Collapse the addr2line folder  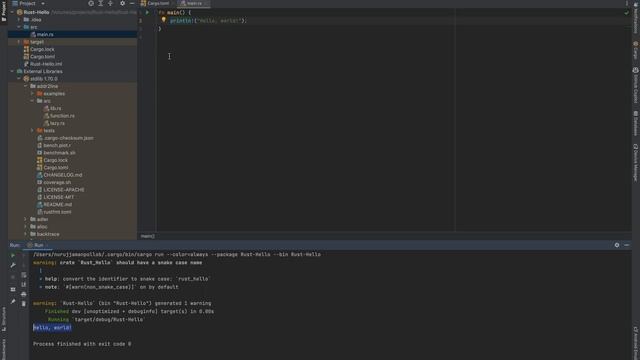click(x=25, y=86)
